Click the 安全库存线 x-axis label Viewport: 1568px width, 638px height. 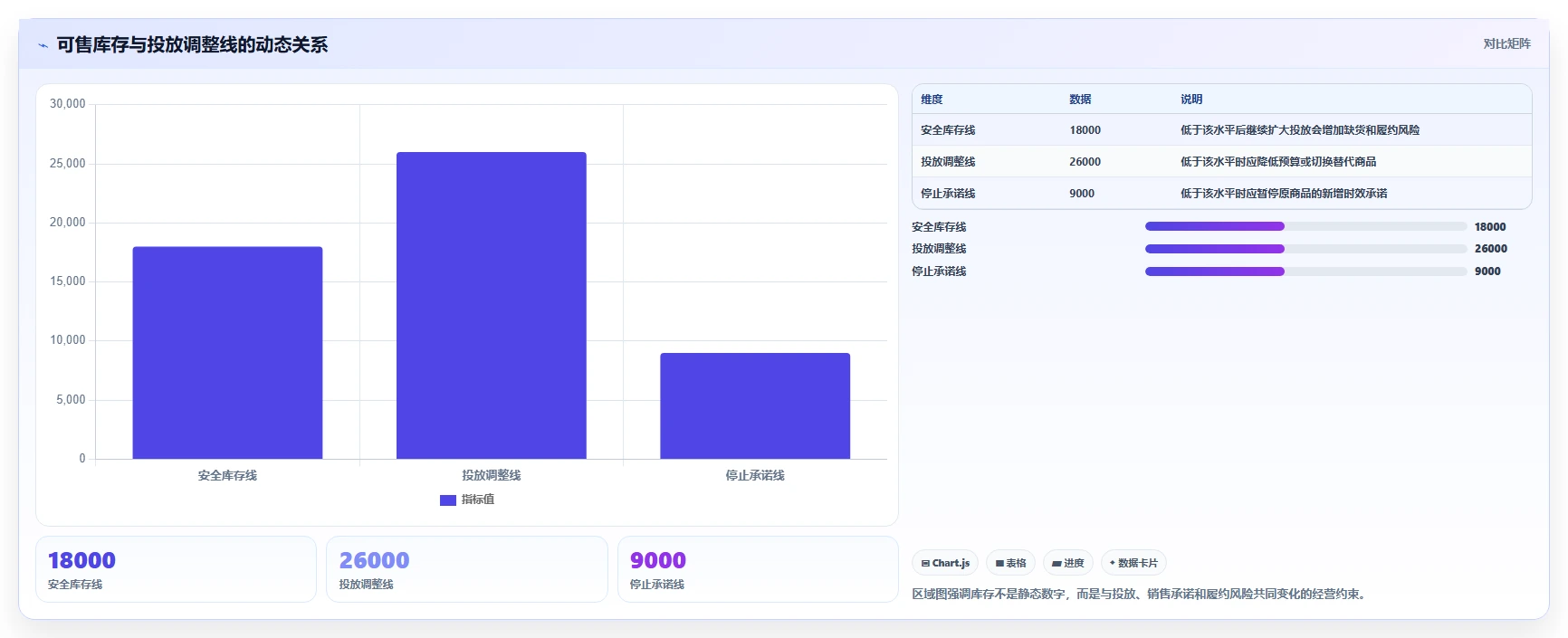pos(227,475)
